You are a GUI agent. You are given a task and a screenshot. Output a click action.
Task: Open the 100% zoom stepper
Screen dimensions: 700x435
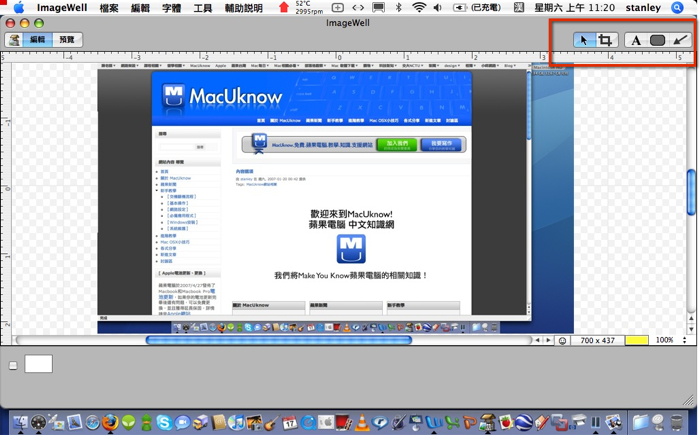[684, 340]
